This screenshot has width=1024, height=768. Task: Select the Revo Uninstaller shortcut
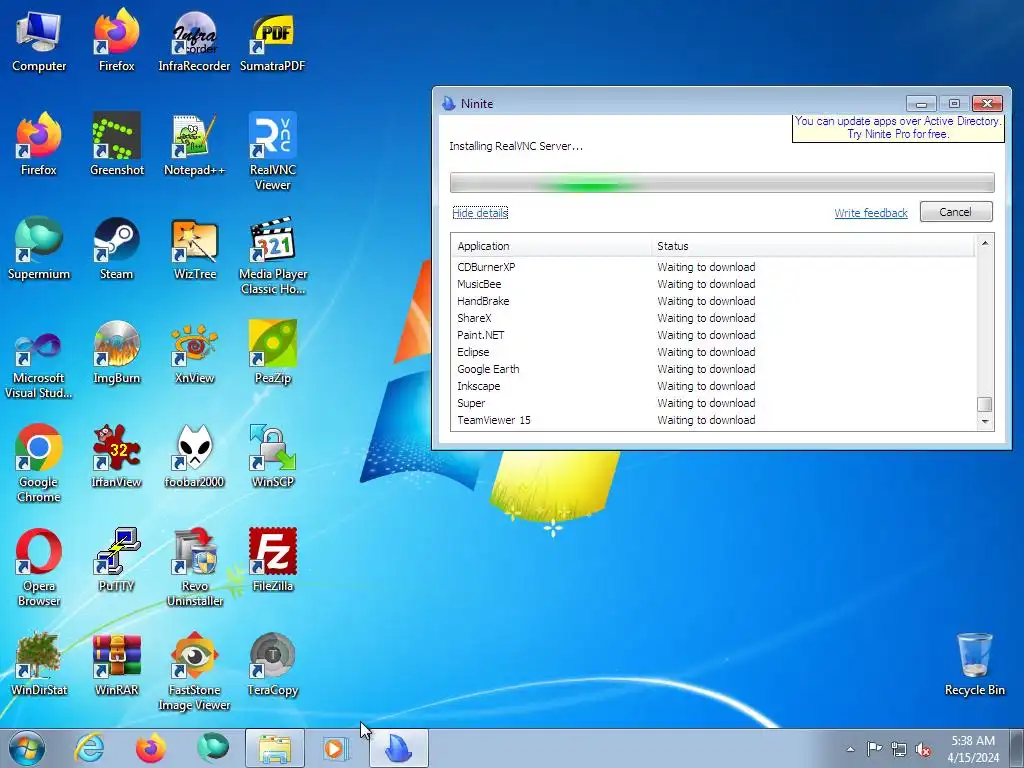tap(194, 568)
